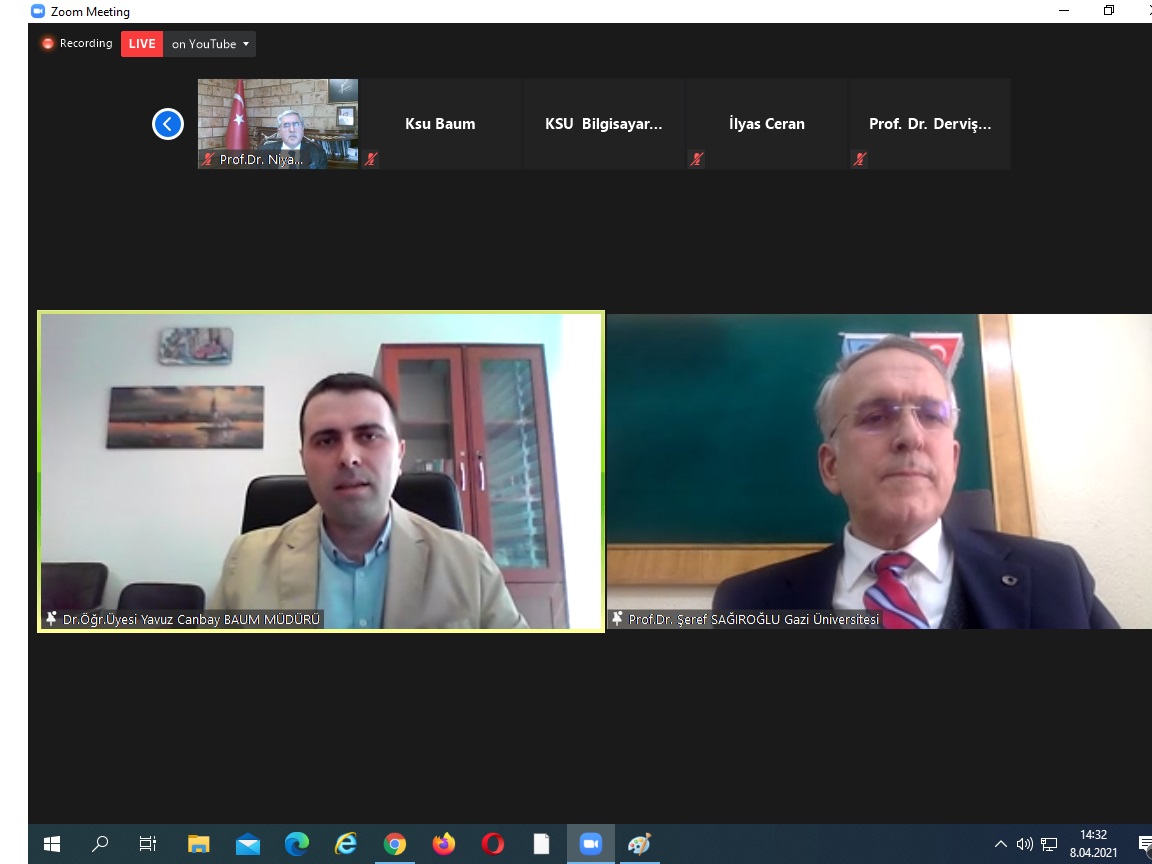Launch Google Chrome from the taskbar

tap(395, 844)
